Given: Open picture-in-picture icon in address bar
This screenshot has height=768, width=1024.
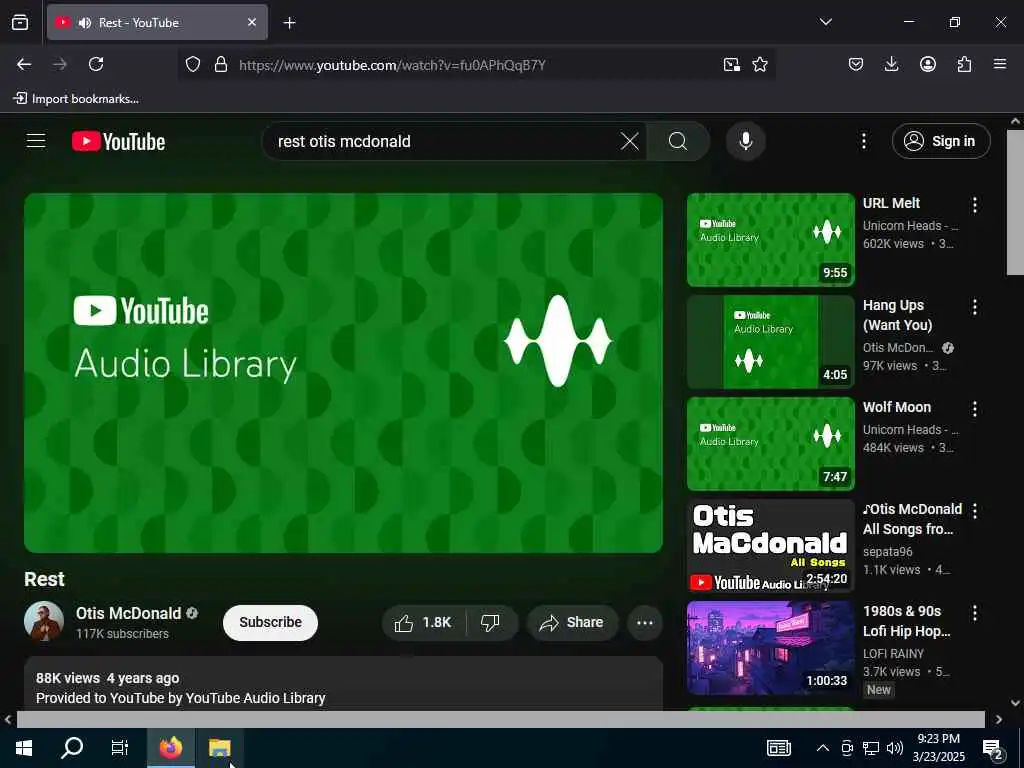Looking at the screenshot, I should [x=731, y=65].
